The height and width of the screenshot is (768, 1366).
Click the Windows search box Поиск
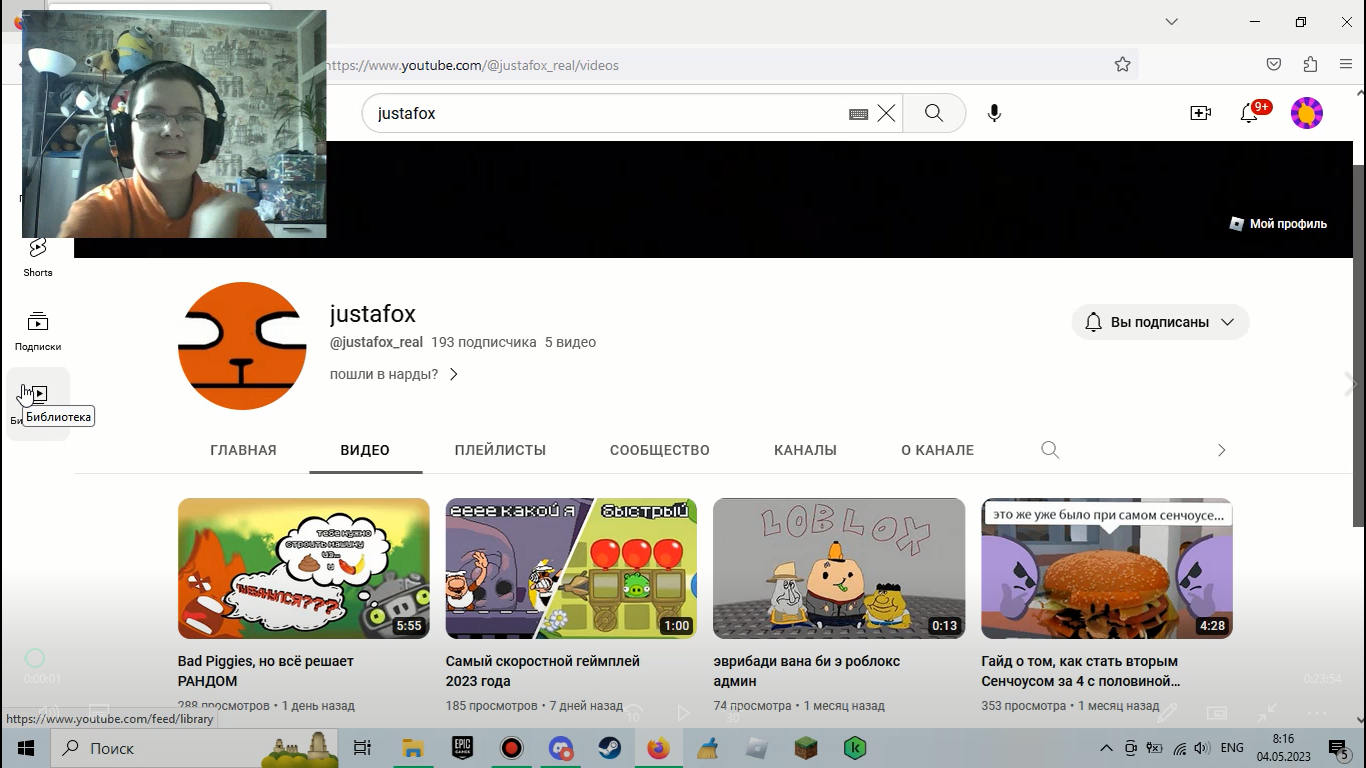point(193,748)
